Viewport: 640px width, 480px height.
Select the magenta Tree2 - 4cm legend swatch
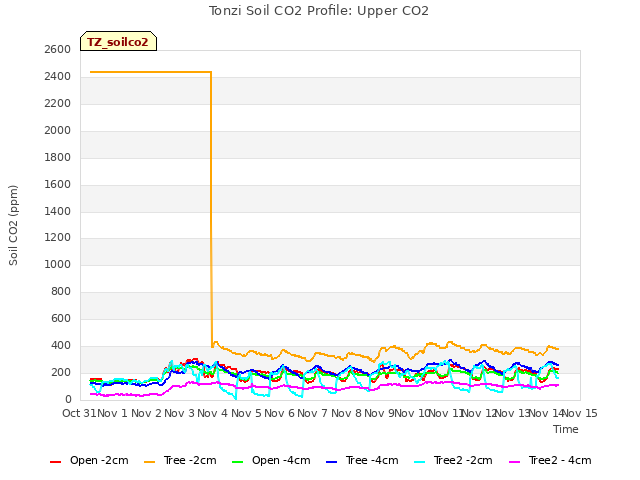pos(515,462)
